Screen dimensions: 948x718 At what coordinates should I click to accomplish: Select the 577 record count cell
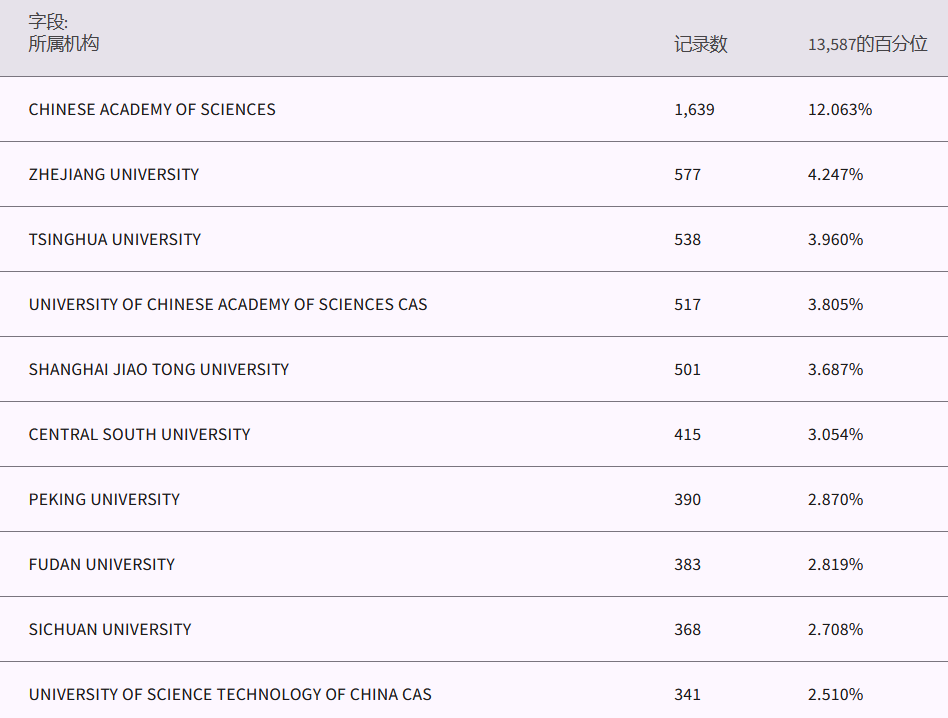click(x=687, y=174)
